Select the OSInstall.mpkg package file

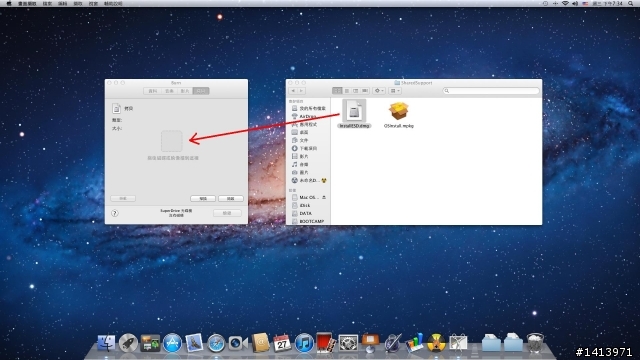point(399,114)
